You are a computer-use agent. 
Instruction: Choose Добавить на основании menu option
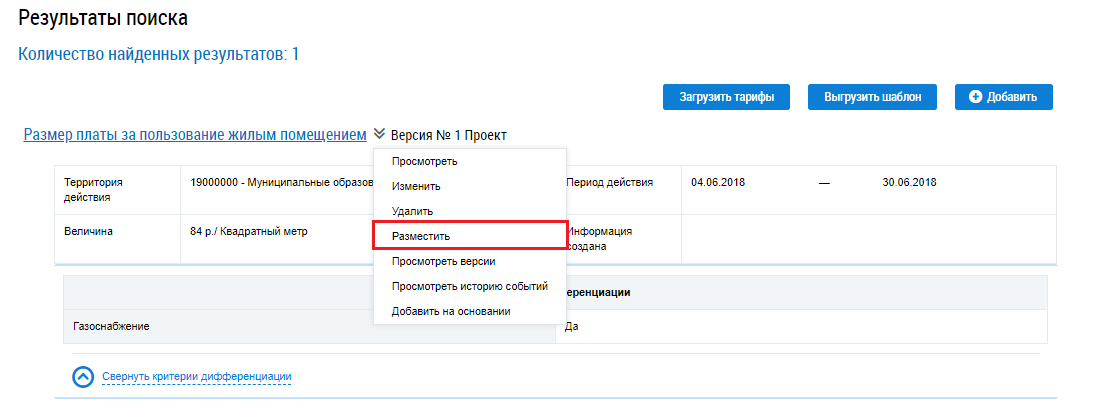click(x=451, y=311)
